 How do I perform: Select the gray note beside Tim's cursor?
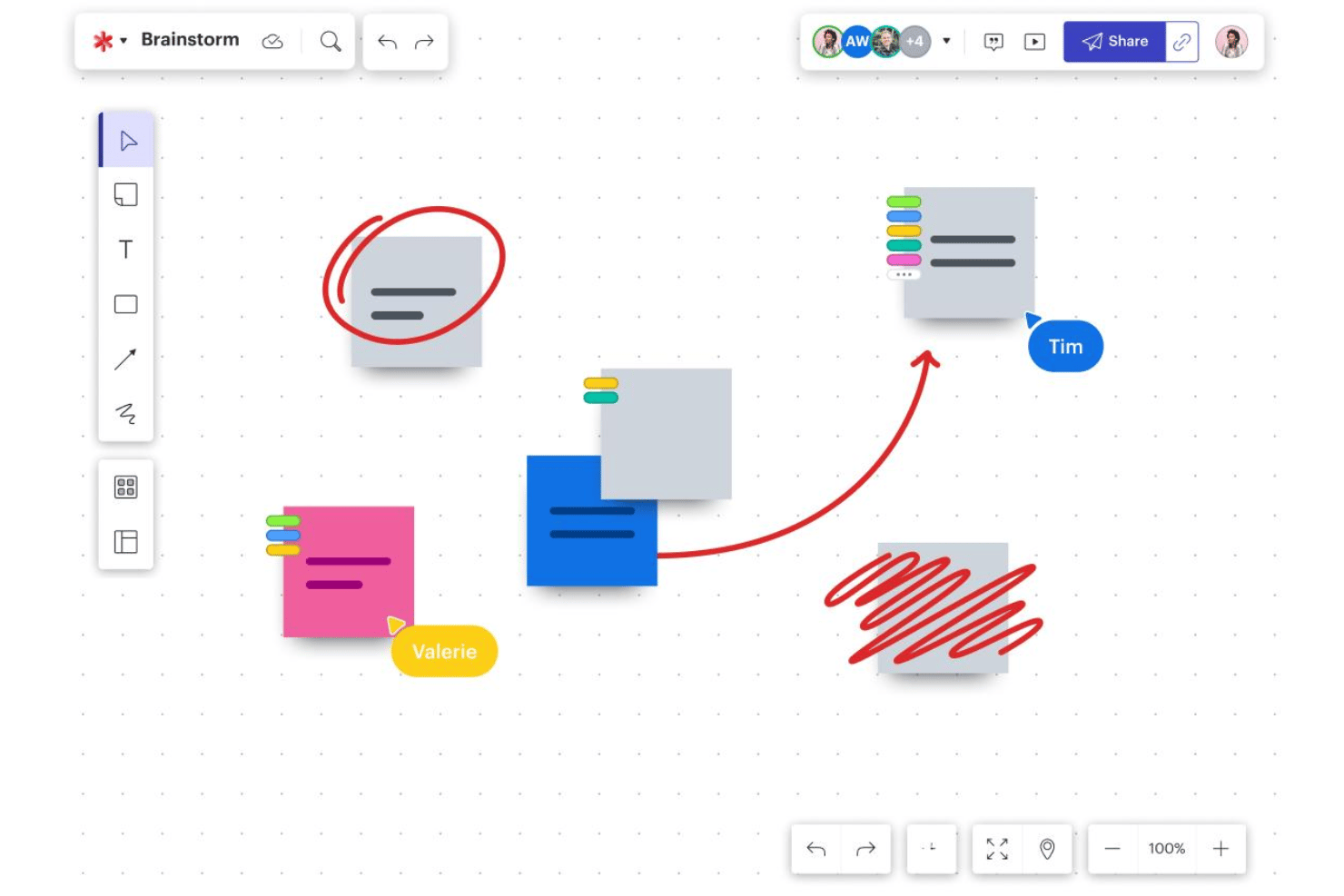coord(969,252)
